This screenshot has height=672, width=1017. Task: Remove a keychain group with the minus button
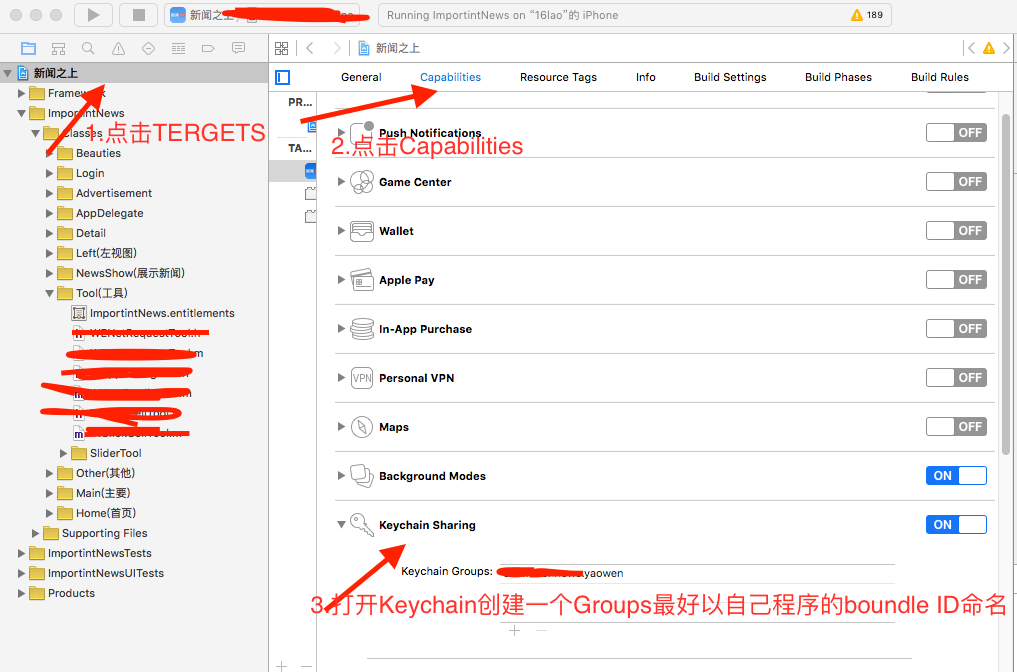(541, 630)
